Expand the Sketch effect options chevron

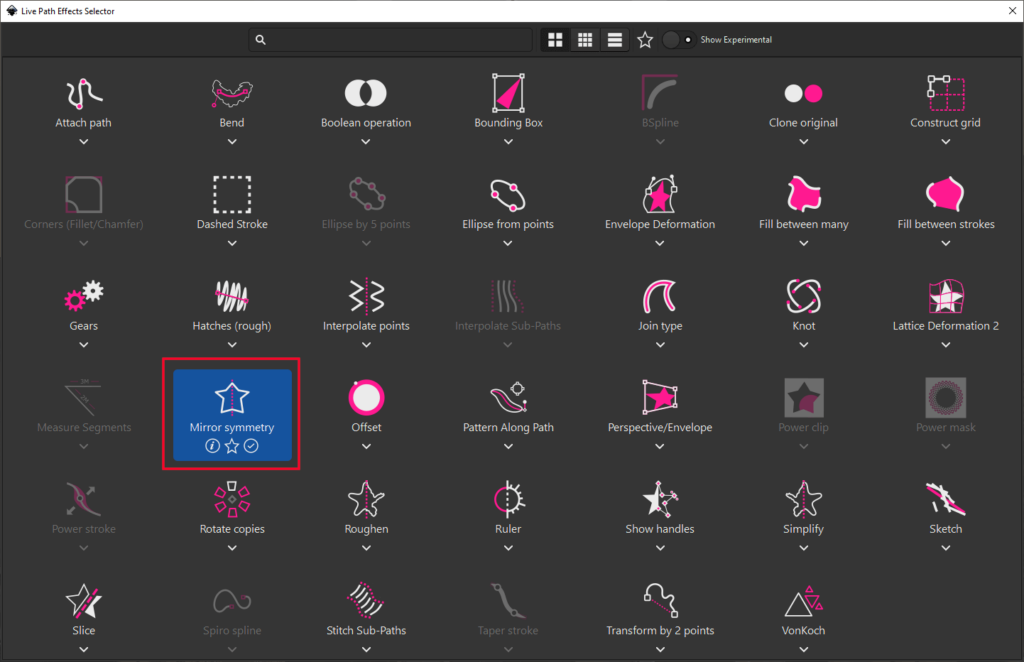(x=945, y=548)
